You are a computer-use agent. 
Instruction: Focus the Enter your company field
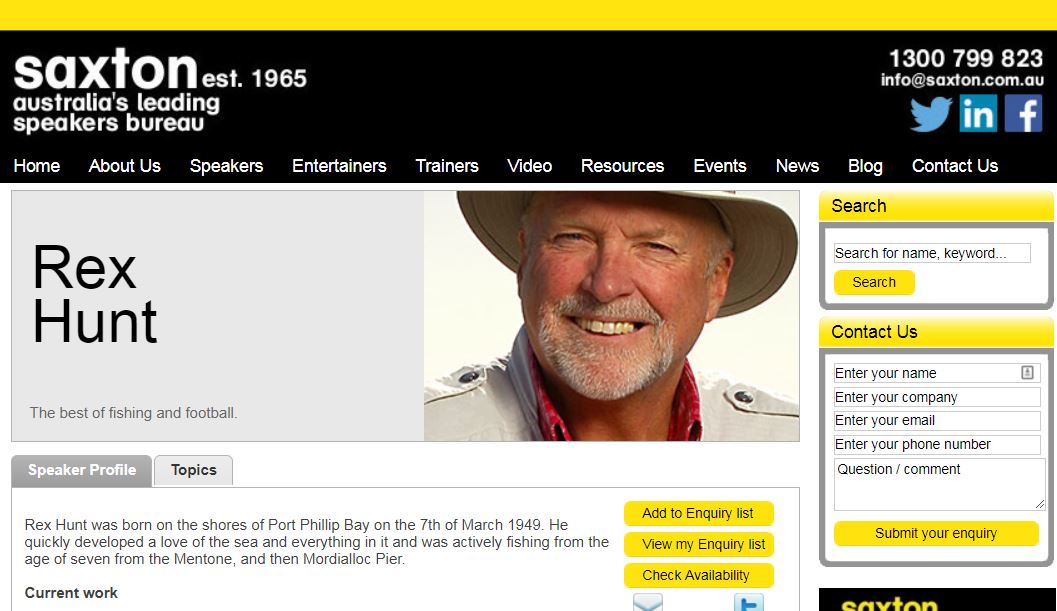click(x=937, y=397)
